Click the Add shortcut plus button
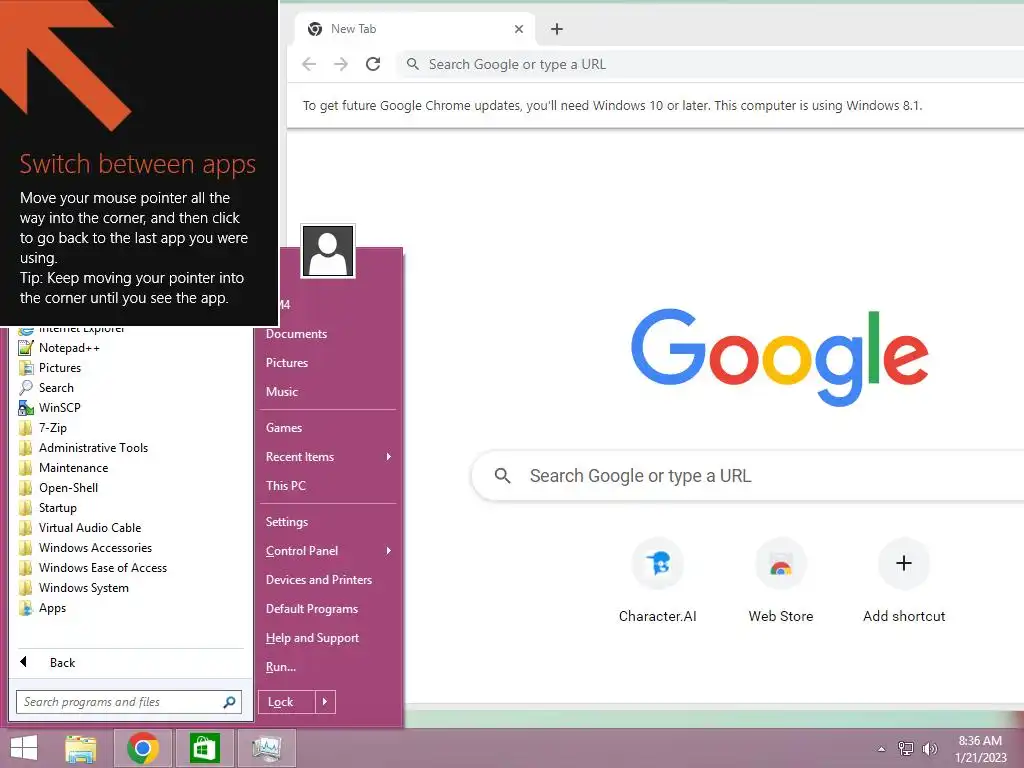The image size is (1024, 768). click(904, 563)
